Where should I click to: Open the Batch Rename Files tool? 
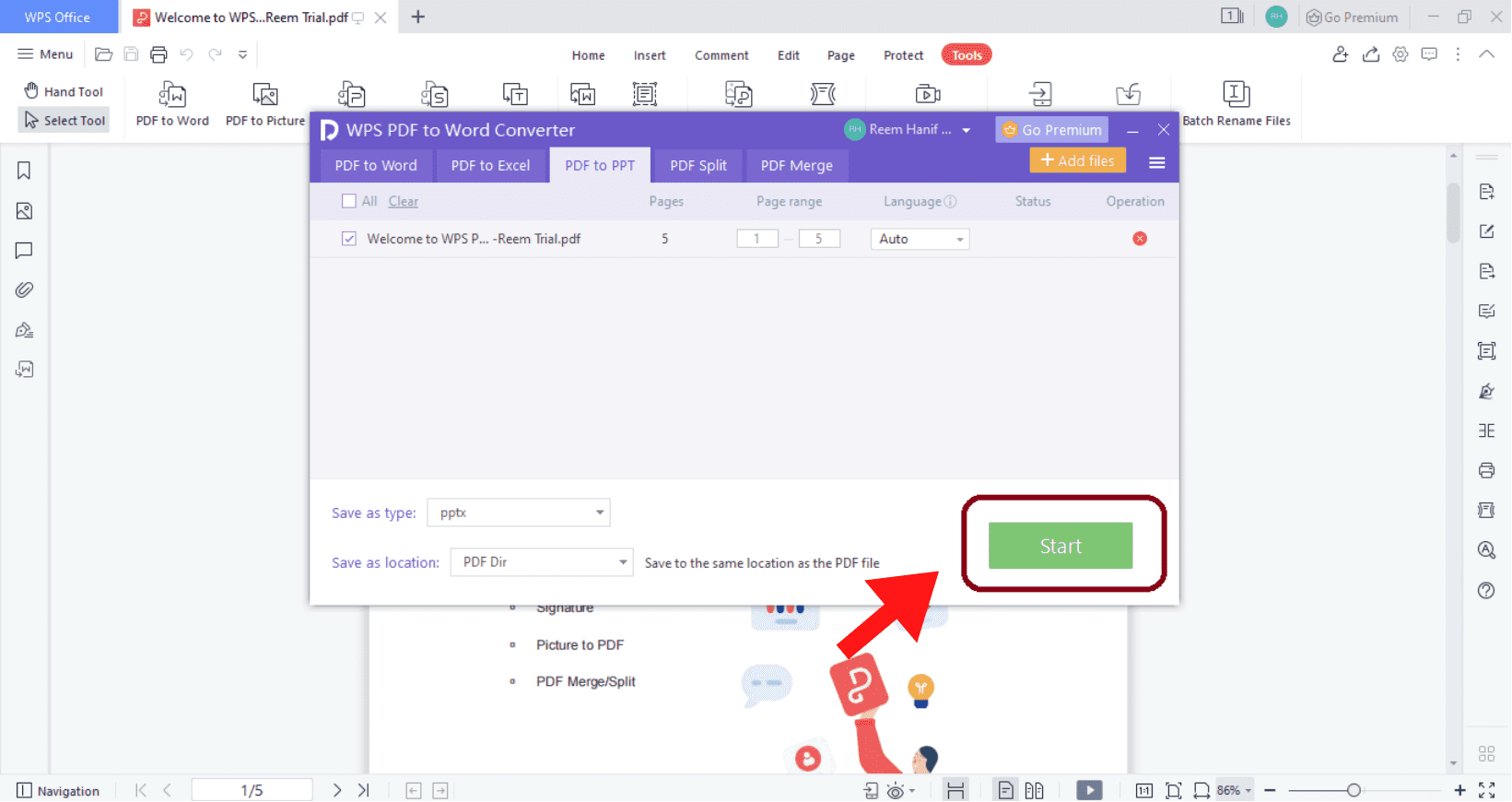[1237, 104]
